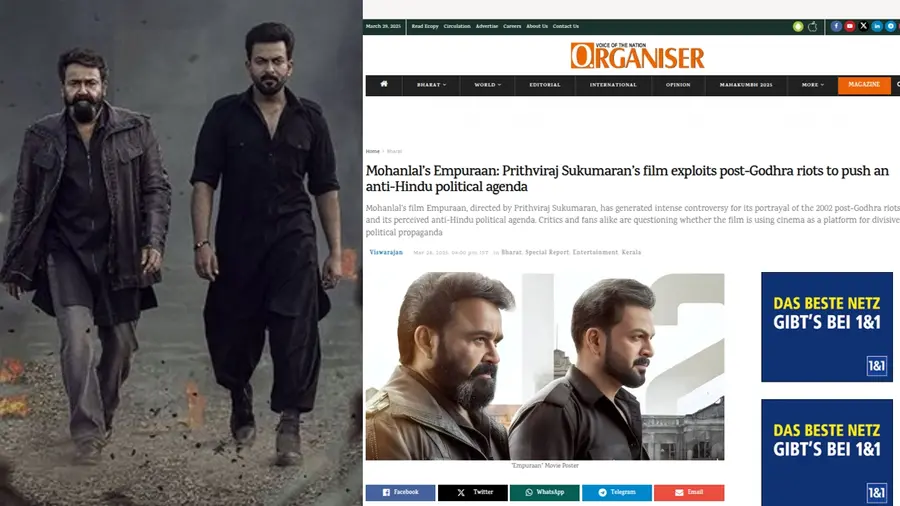
Task: Go to the Editorial section
Action: pos(545,85)
